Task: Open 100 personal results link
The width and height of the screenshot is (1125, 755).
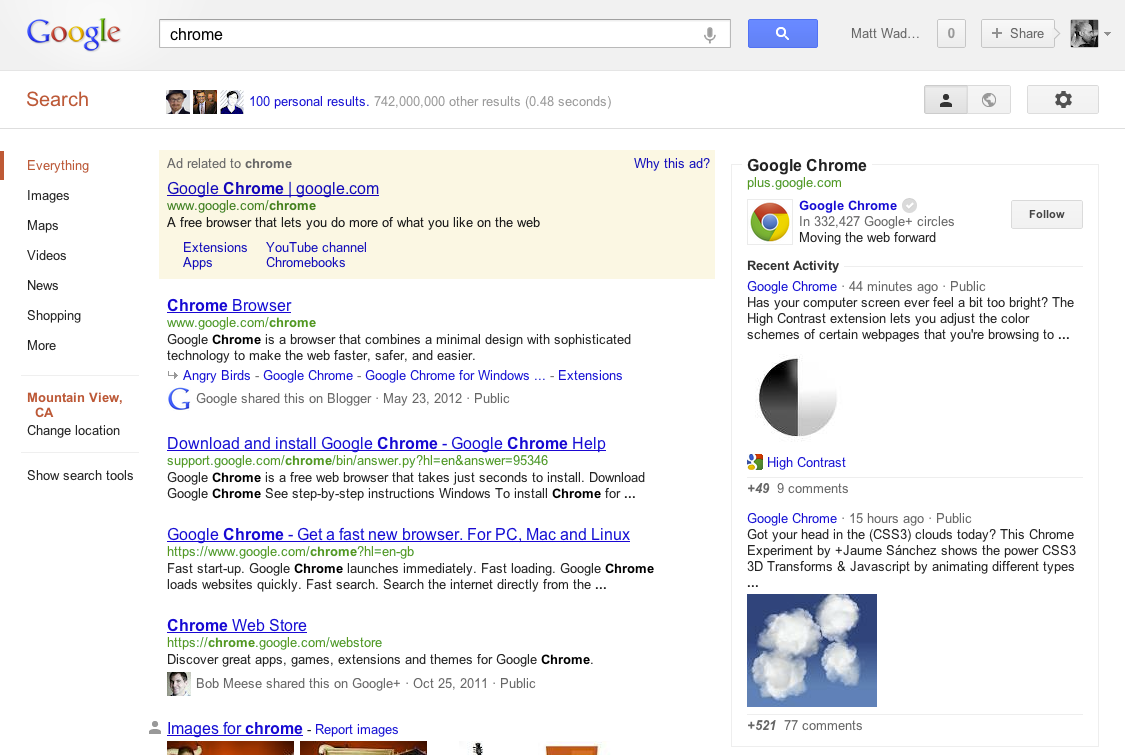Action: tap(309, 102)
